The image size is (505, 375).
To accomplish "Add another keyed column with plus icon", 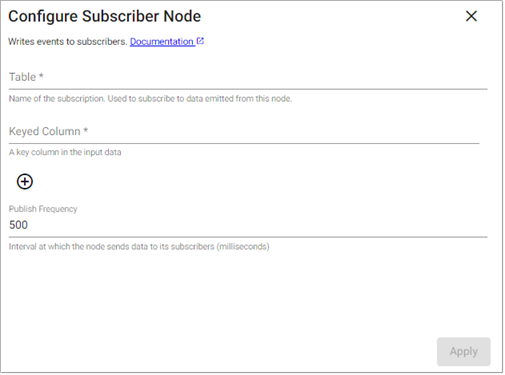I will [x=25, y=182].
